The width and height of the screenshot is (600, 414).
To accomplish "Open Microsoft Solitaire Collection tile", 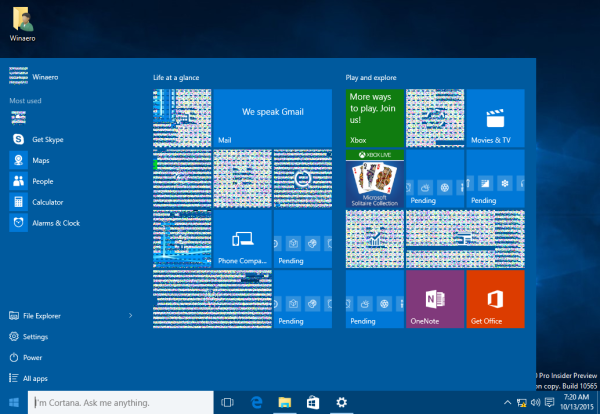I will pos(375,178).
